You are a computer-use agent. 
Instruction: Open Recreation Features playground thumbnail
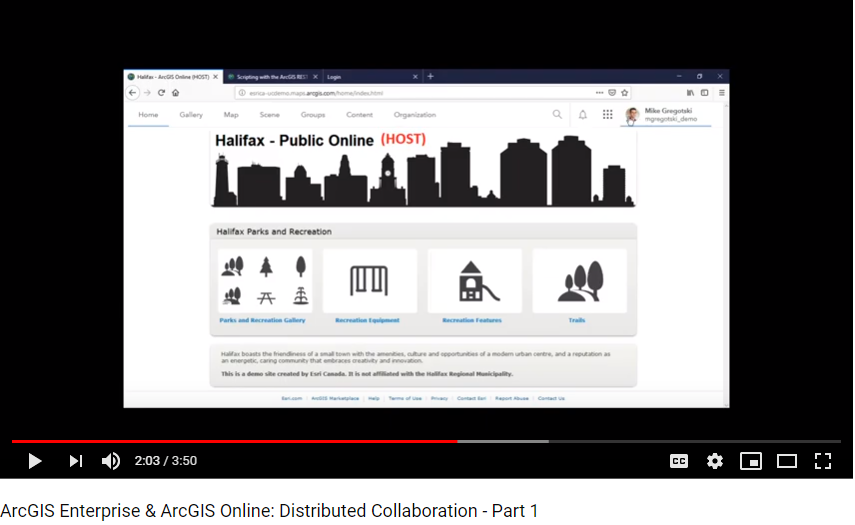tap(474, 281)
